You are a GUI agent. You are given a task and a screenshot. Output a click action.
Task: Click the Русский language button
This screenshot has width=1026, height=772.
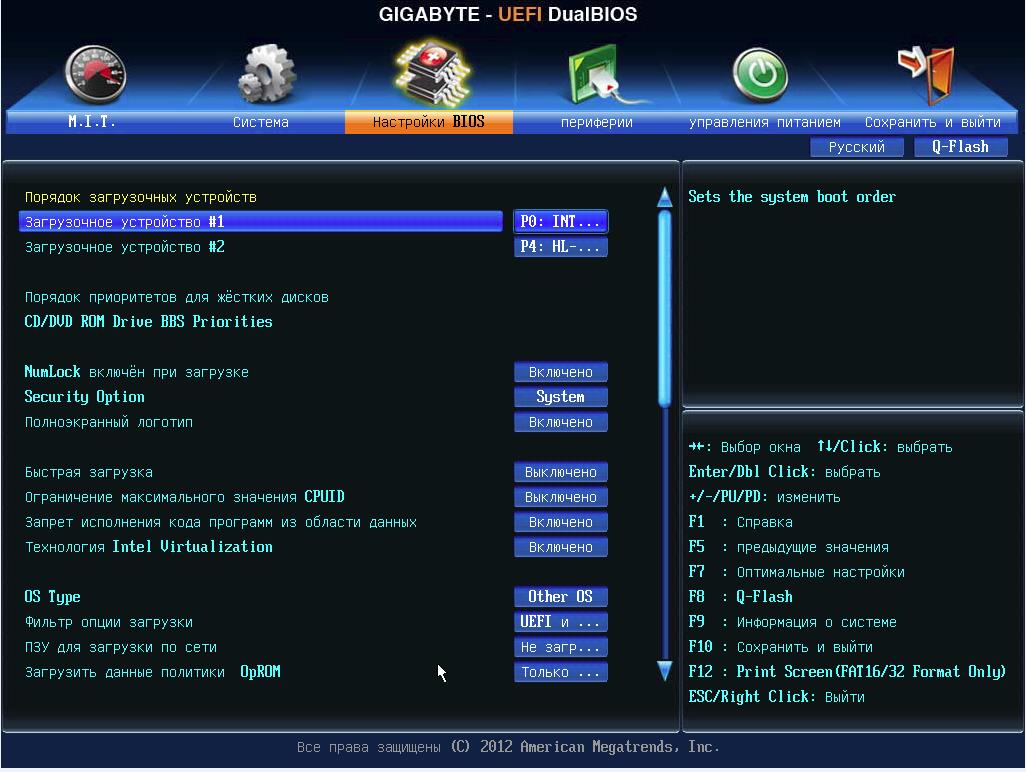pyautogui.click(x=857, y=147)
